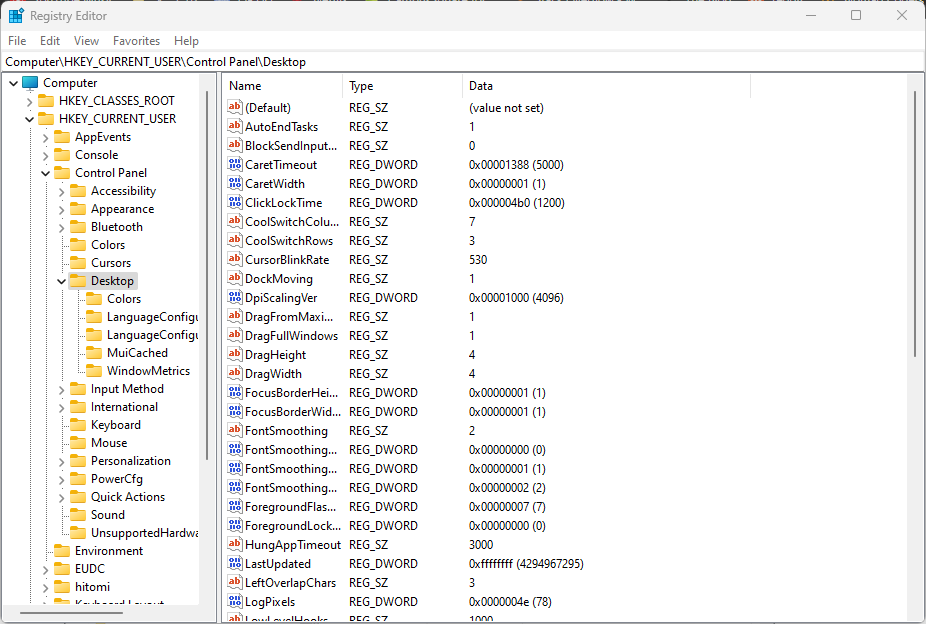Open the File menu
The image size is (926, 624).
[17, 41]
